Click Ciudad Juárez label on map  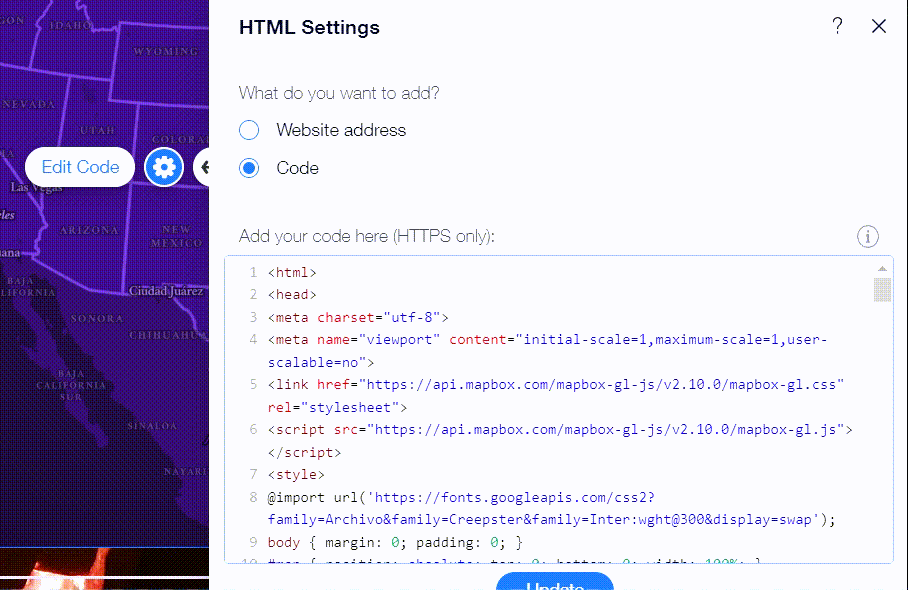tap(166, 291)
